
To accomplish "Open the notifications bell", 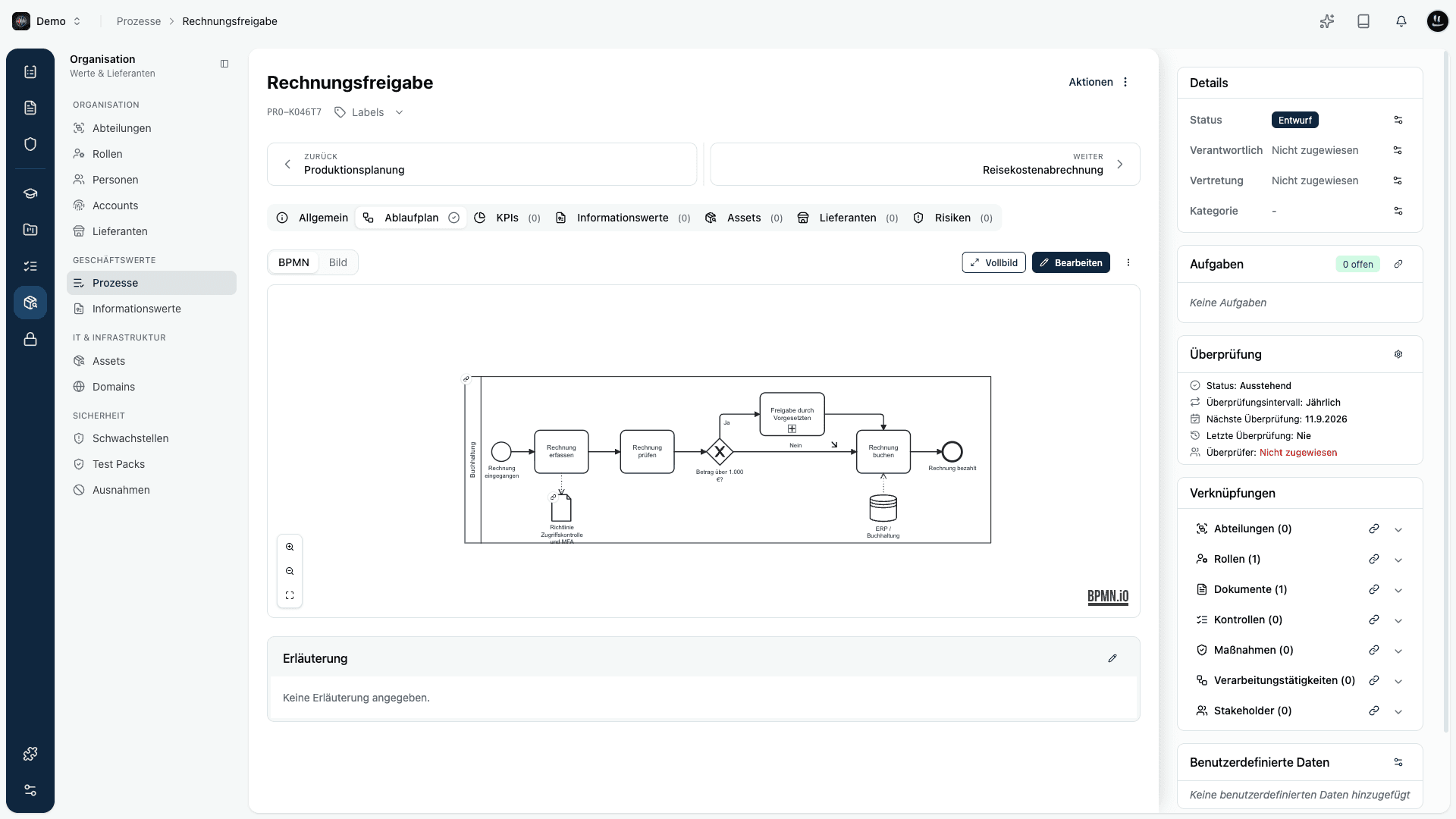I will tap(1401, 21).
